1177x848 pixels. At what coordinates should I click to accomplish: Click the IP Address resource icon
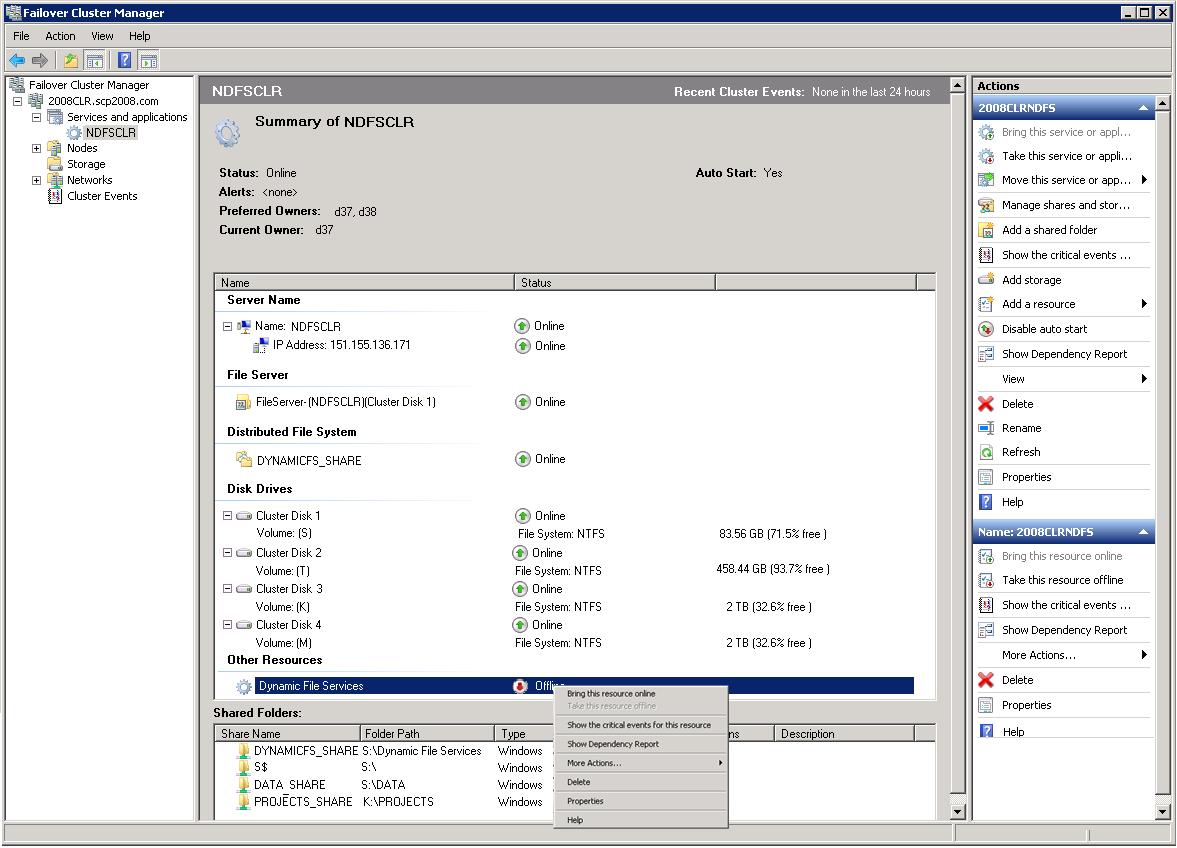(260, 345)
